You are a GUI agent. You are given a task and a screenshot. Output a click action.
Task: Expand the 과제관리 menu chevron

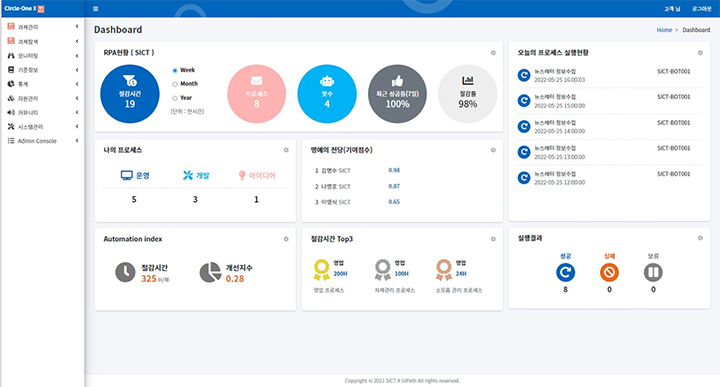coord(77,27)
